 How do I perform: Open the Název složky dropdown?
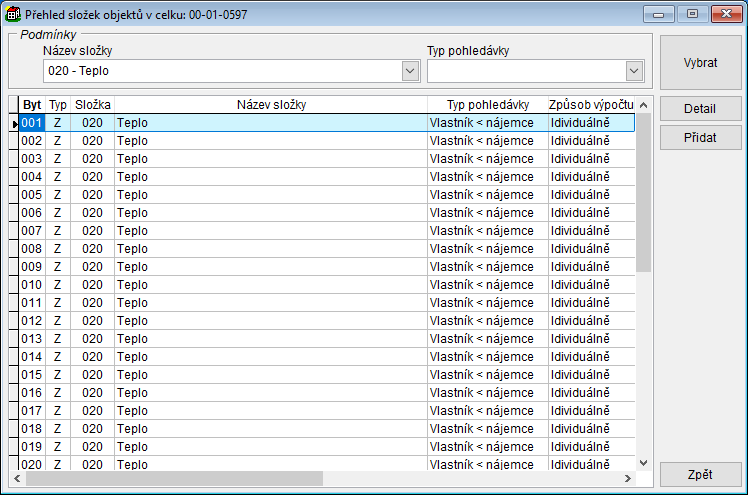(x=410, y=71)
